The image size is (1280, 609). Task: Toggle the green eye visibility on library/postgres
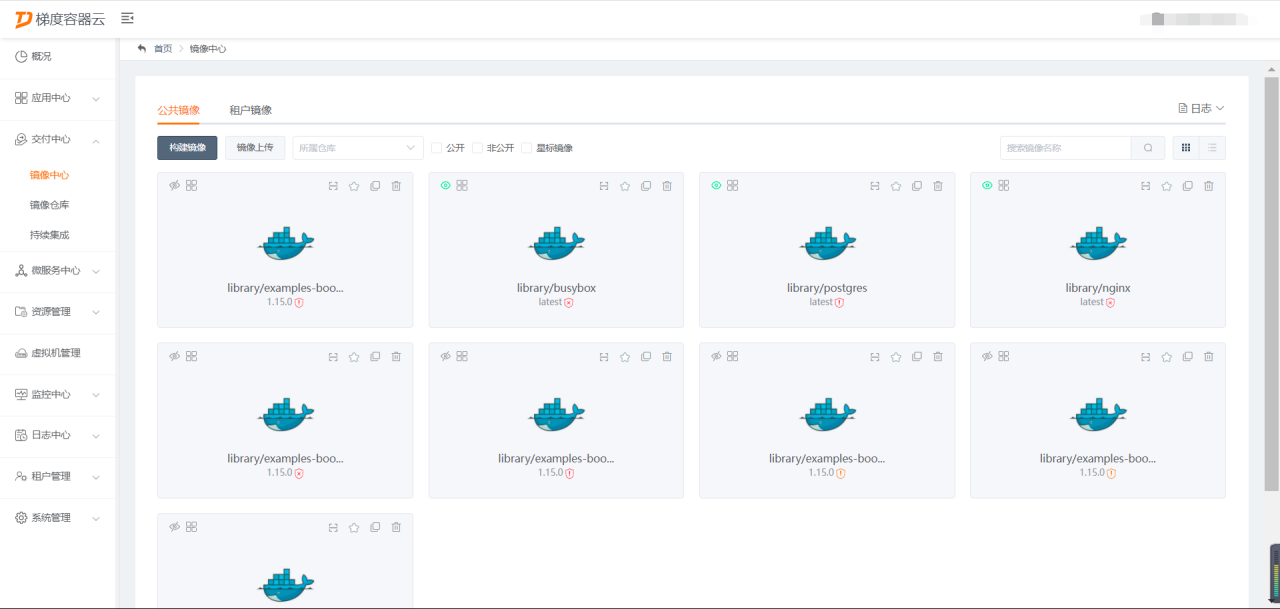click(x=716, y=186)
